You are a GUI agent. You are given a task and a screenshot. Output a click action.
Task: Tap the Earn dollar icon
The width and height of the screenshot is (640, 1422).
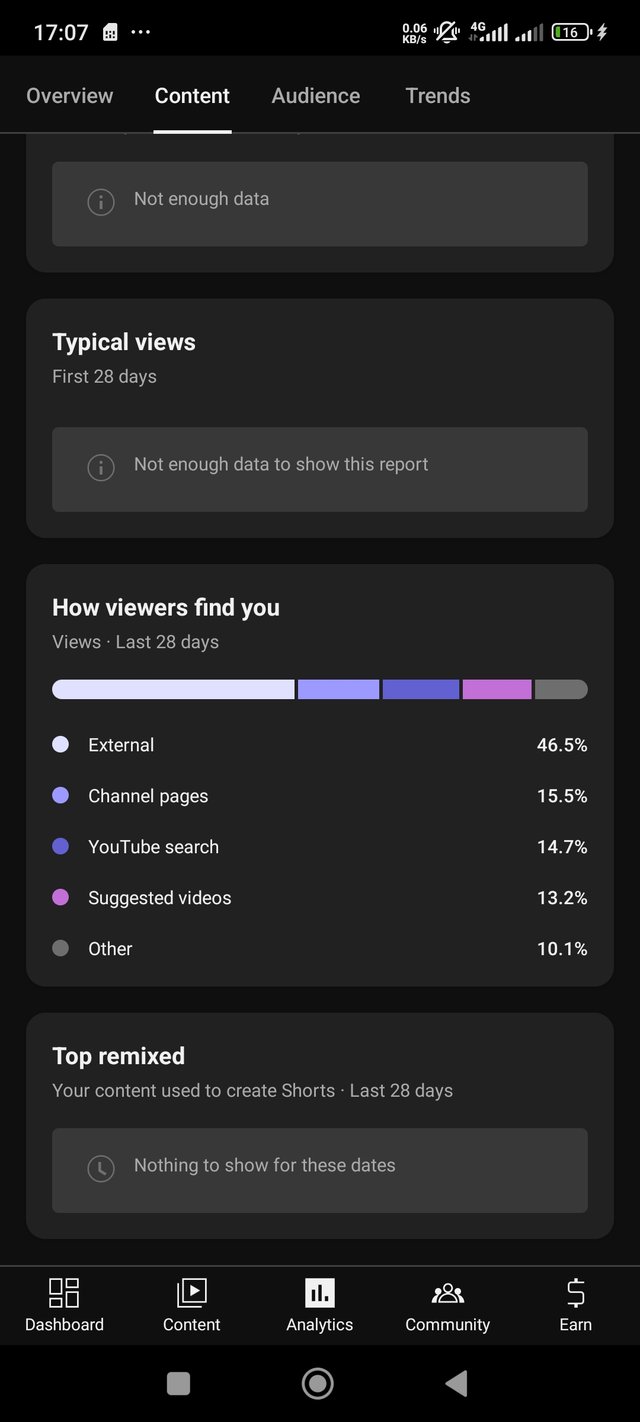tap(575, 1293)
